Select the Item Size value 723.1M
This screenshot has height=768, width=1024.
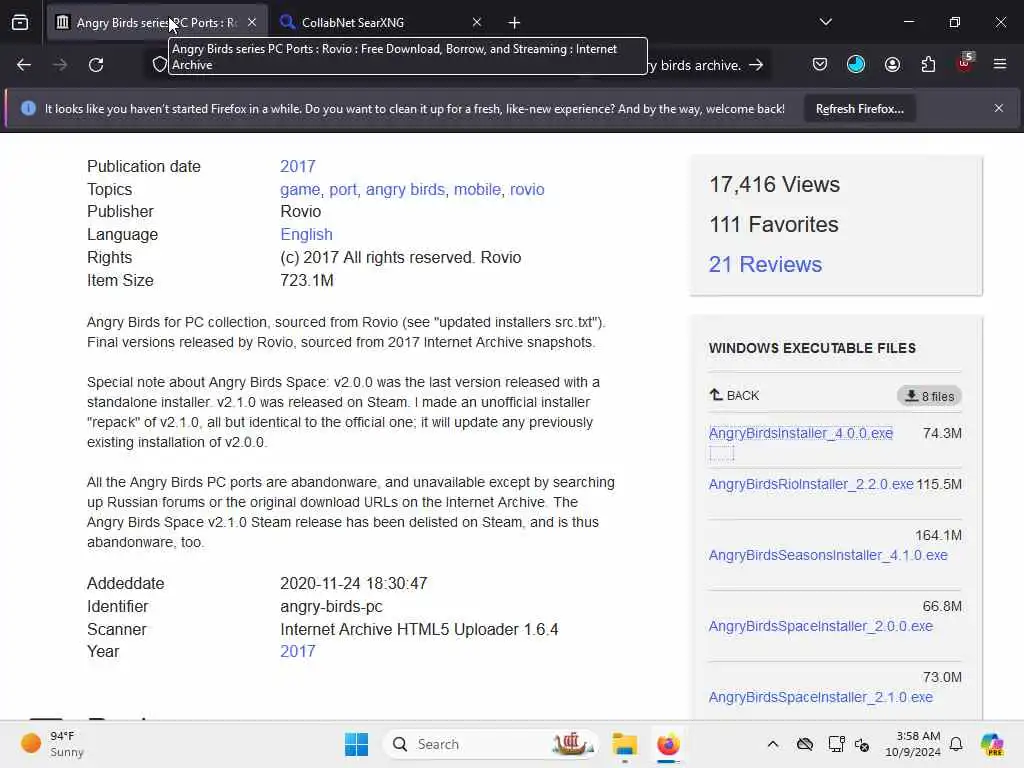click(307, 281)
